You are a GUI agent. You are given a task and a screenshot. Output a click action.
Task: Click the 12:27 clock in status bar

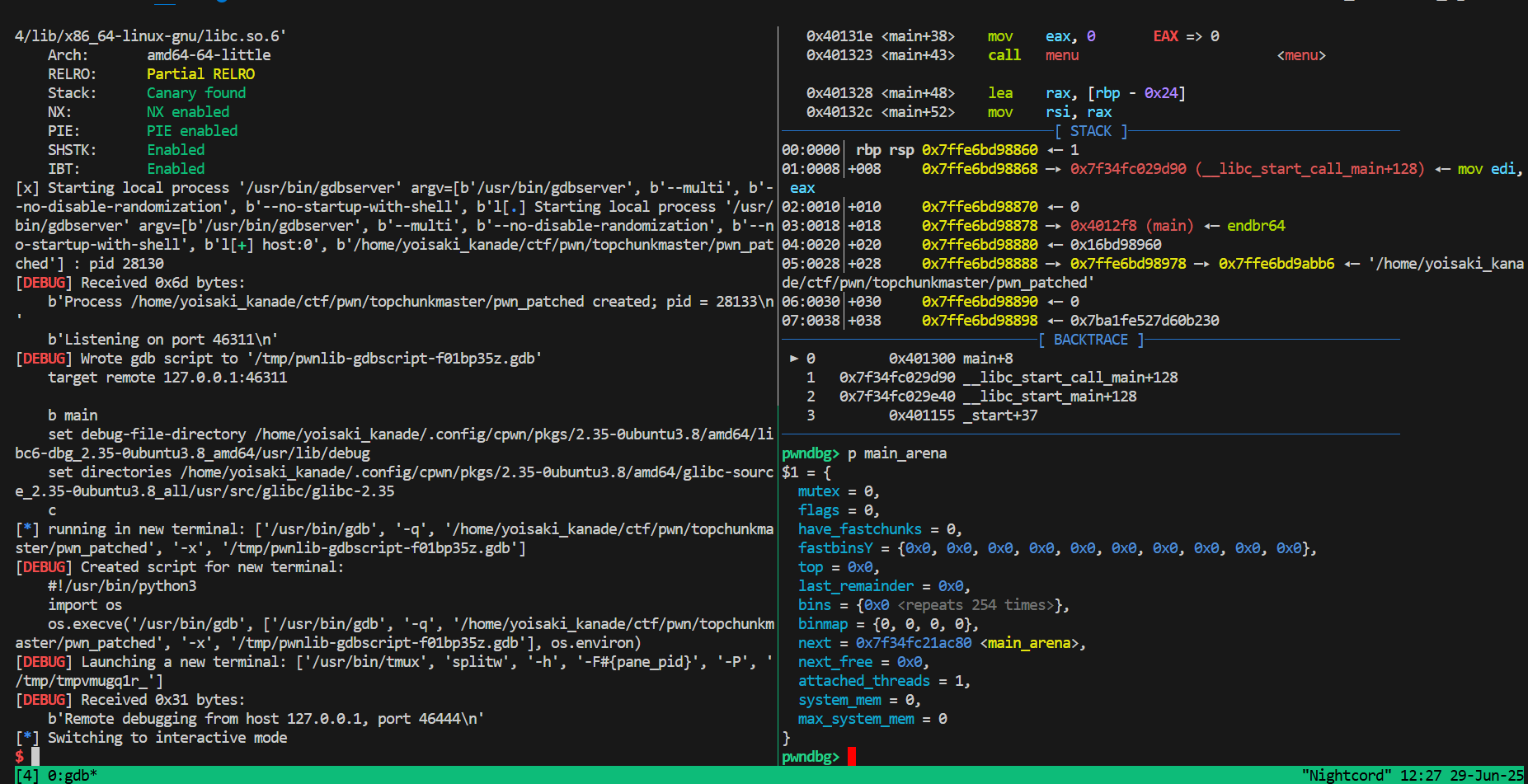click(1421, 775)
